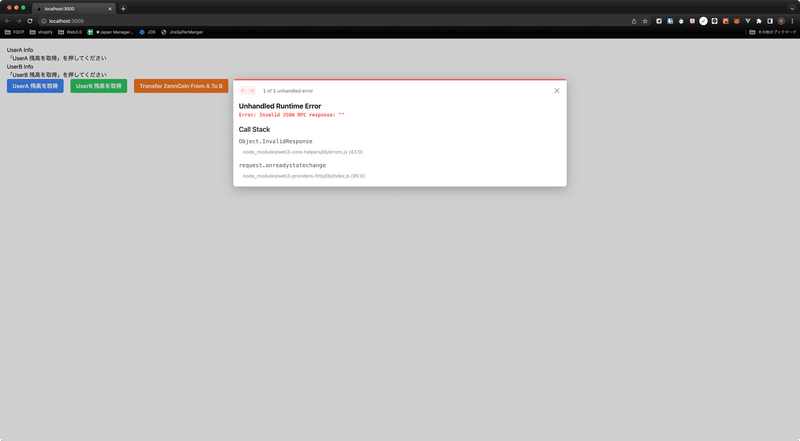Close the unhandled error overlay

click(x=557, y=91)
